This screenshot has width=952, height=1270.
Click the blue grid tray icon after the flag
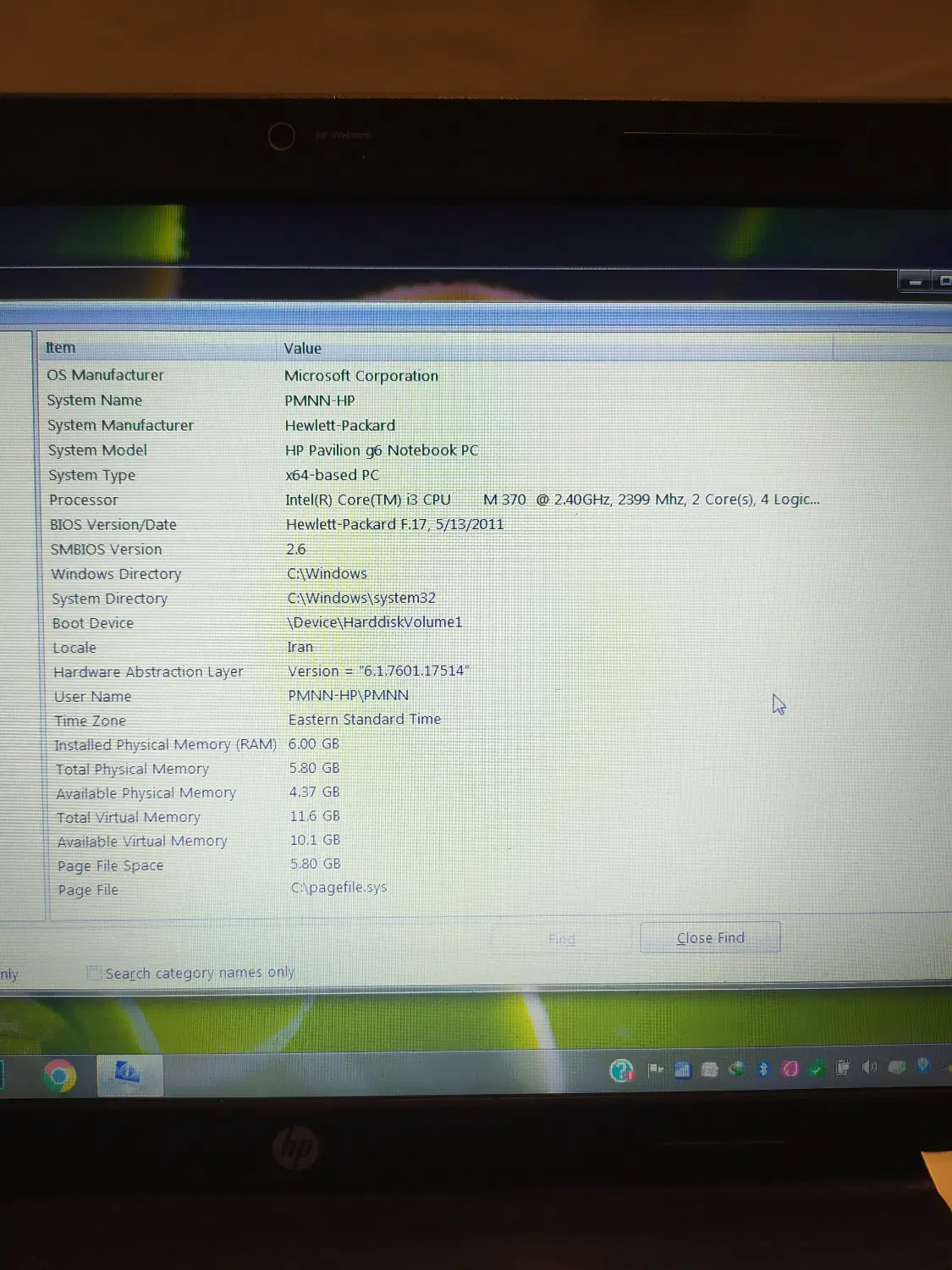coord(682,1069)
